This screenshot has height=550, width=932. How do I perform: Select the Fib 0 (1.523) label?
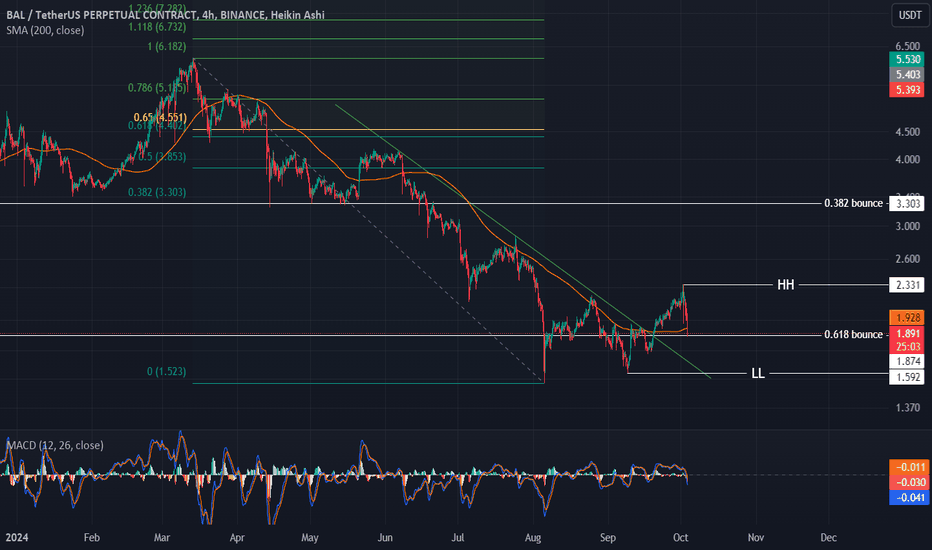[166, 372]
